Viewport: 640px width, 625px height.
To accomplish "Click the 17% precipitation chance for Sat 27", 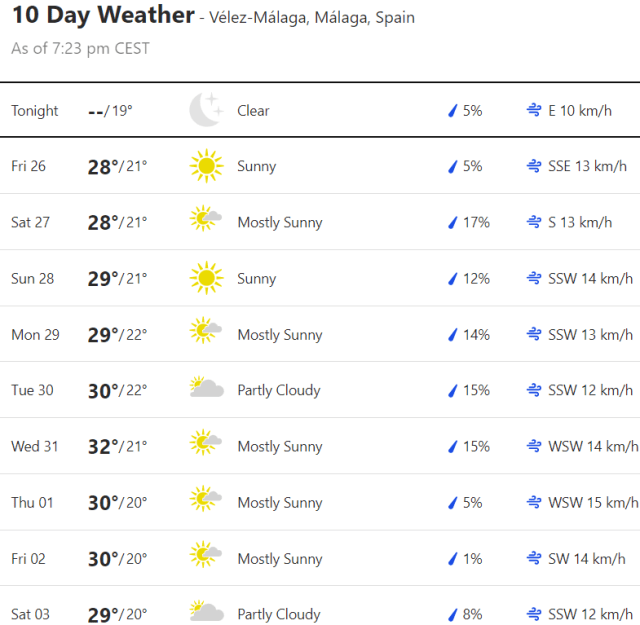I will (476, 223).
